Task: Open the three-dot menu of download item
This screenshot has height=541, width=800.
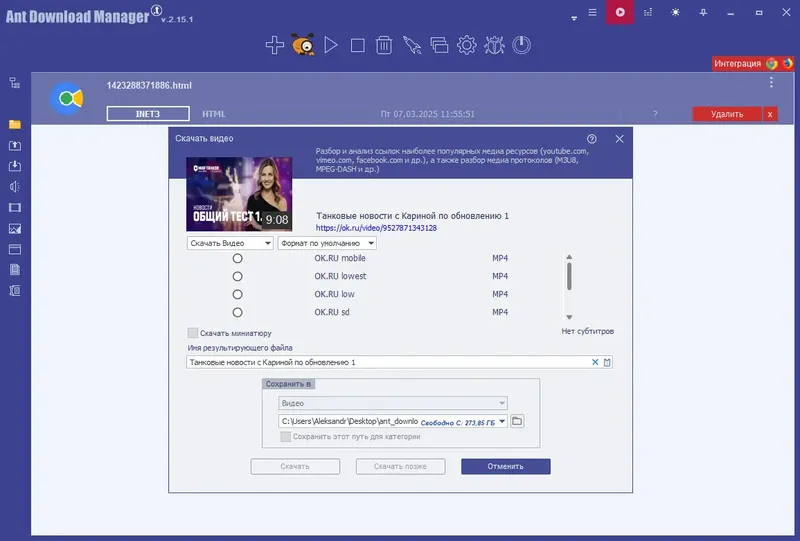Action: click(771, 82)
